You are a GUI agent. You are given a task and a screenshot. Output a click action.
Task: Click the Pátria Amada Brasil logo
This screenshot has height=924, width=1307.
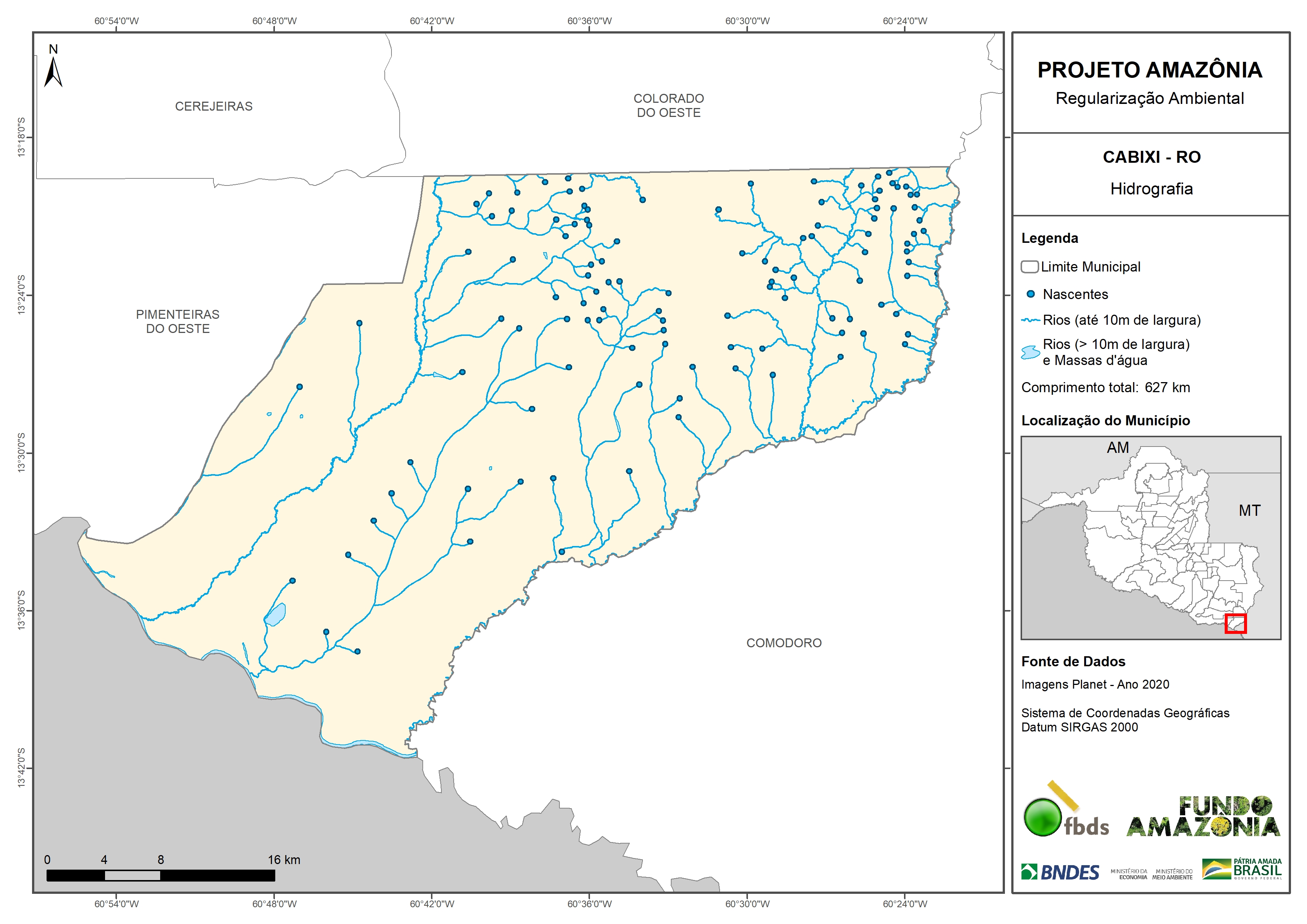1242,869
